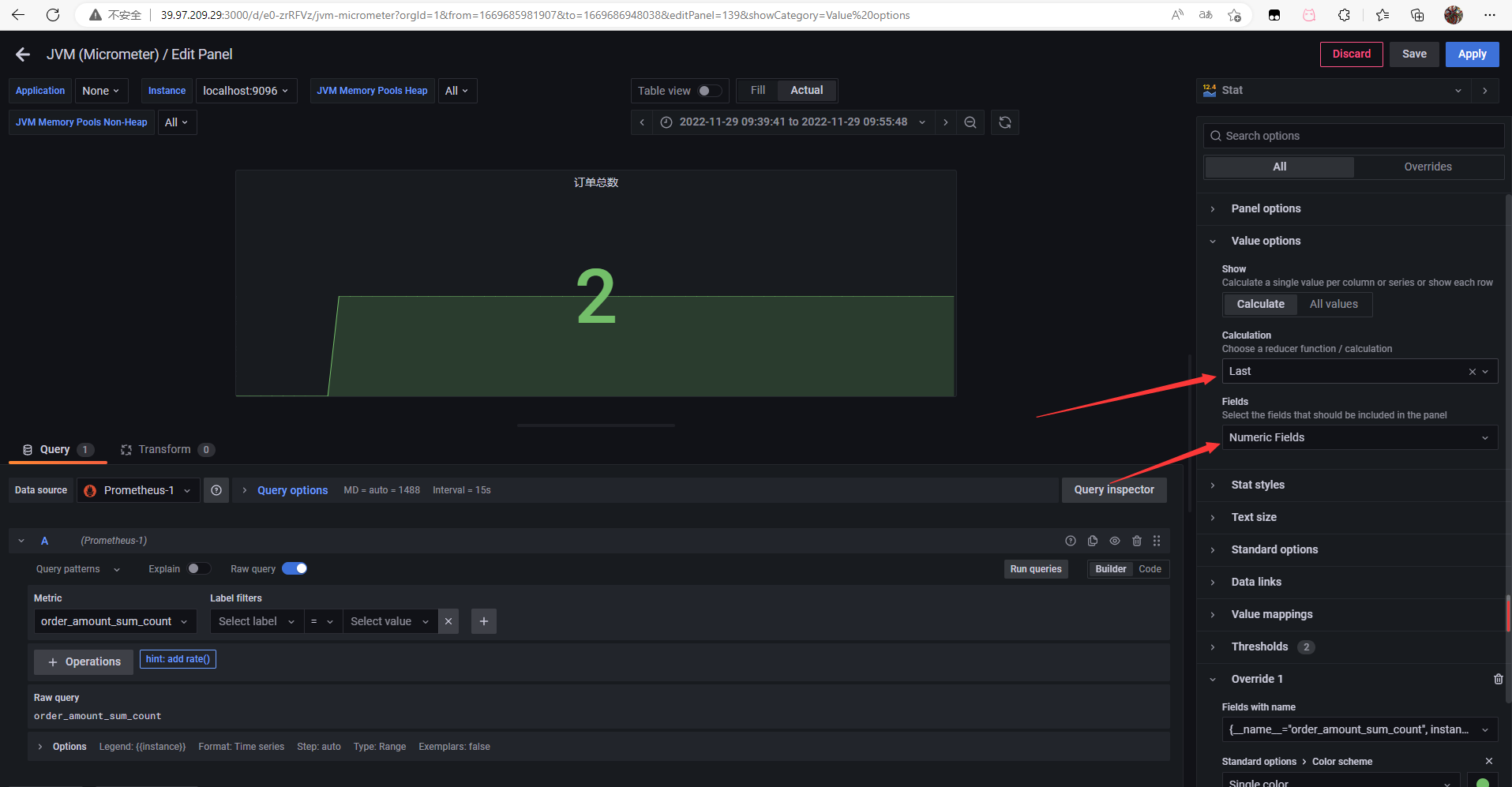
Task: Turn off Raw query switch
Action: coord(295,568)
